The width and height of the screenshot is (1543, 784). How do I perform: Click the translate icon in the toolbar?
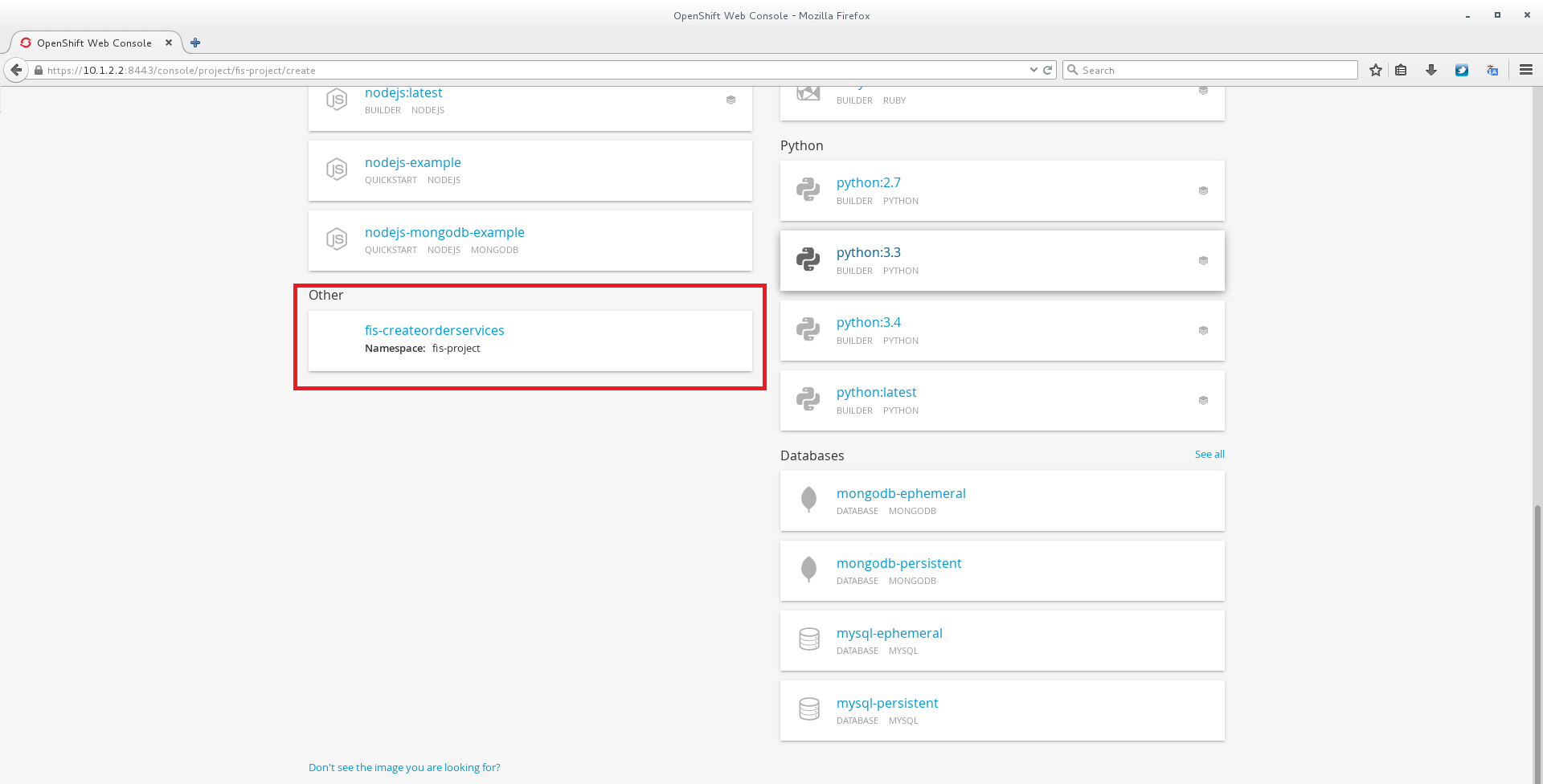(x=1492, y=70)
